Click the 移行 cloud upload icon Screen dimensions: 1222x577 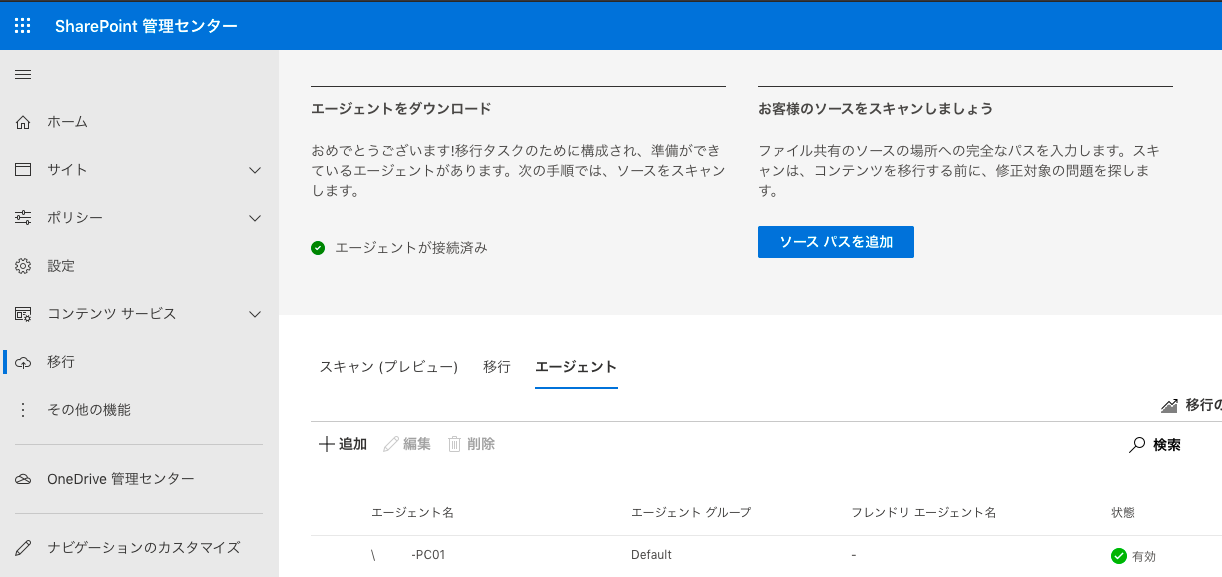pyautogui.click(x=23, y=362)
